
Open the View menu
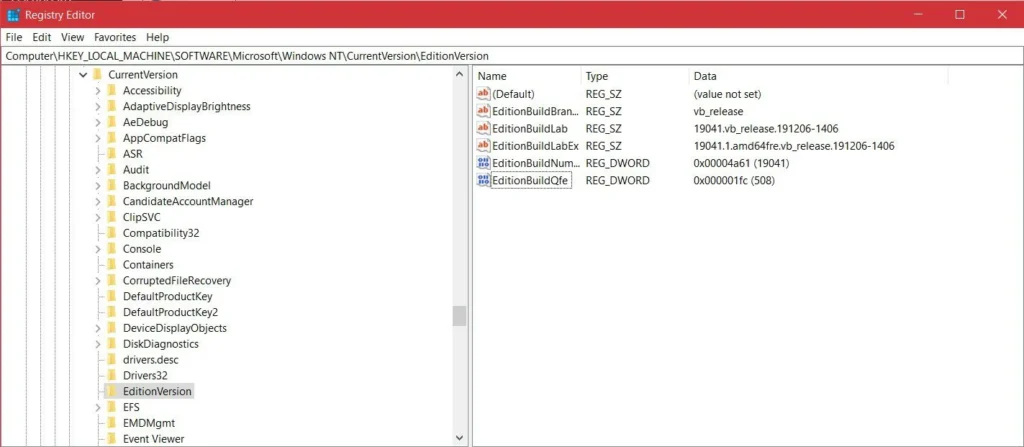(x=72, y=37)
